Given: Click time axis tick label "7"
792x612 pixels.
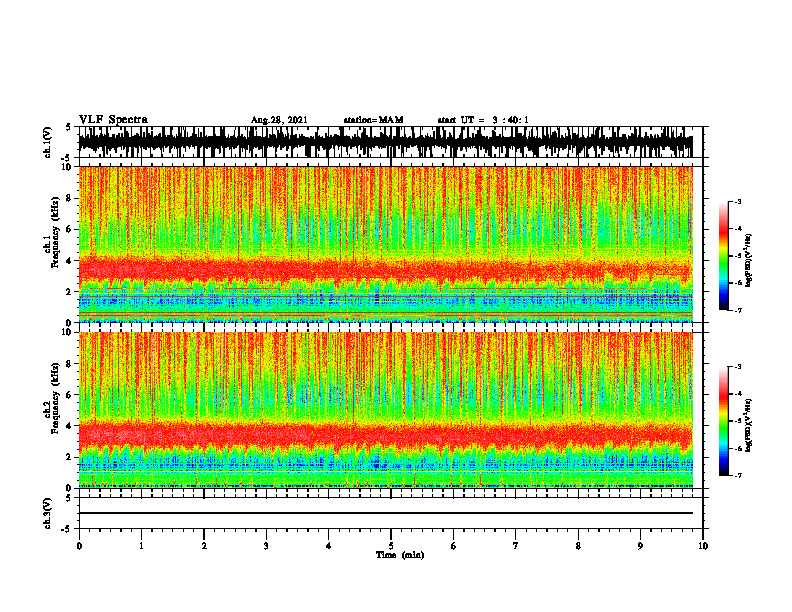Looking at the screenshot, I should click(x=516, y=546).
